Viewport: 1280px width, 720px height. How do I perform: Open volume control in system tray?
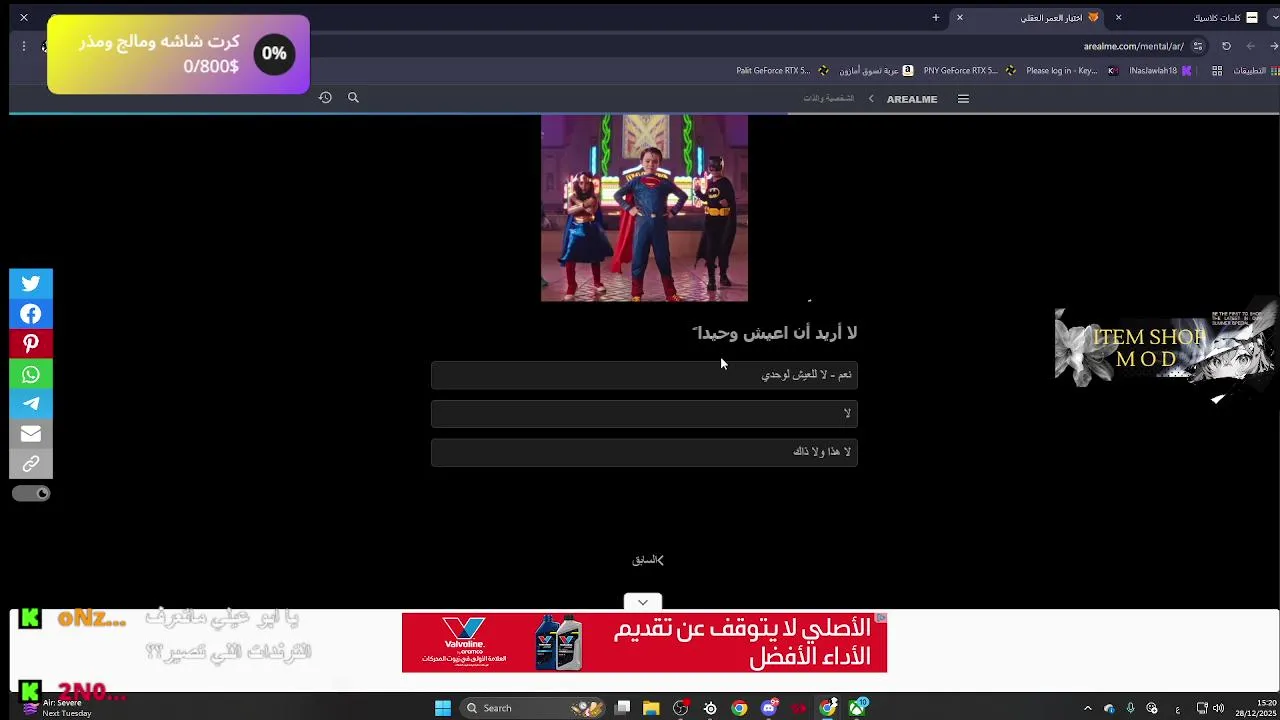pos(1218,708)
